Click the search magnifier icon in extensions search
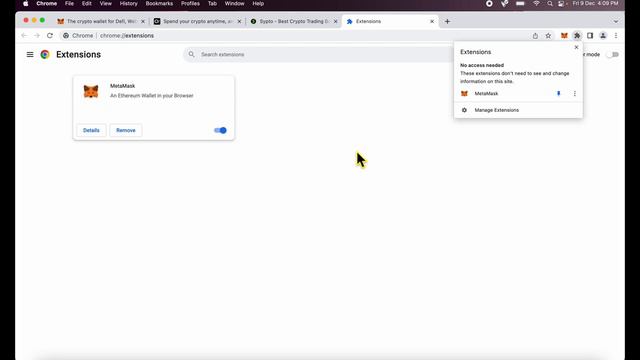The image size is (640, 360). click(191, 54)
